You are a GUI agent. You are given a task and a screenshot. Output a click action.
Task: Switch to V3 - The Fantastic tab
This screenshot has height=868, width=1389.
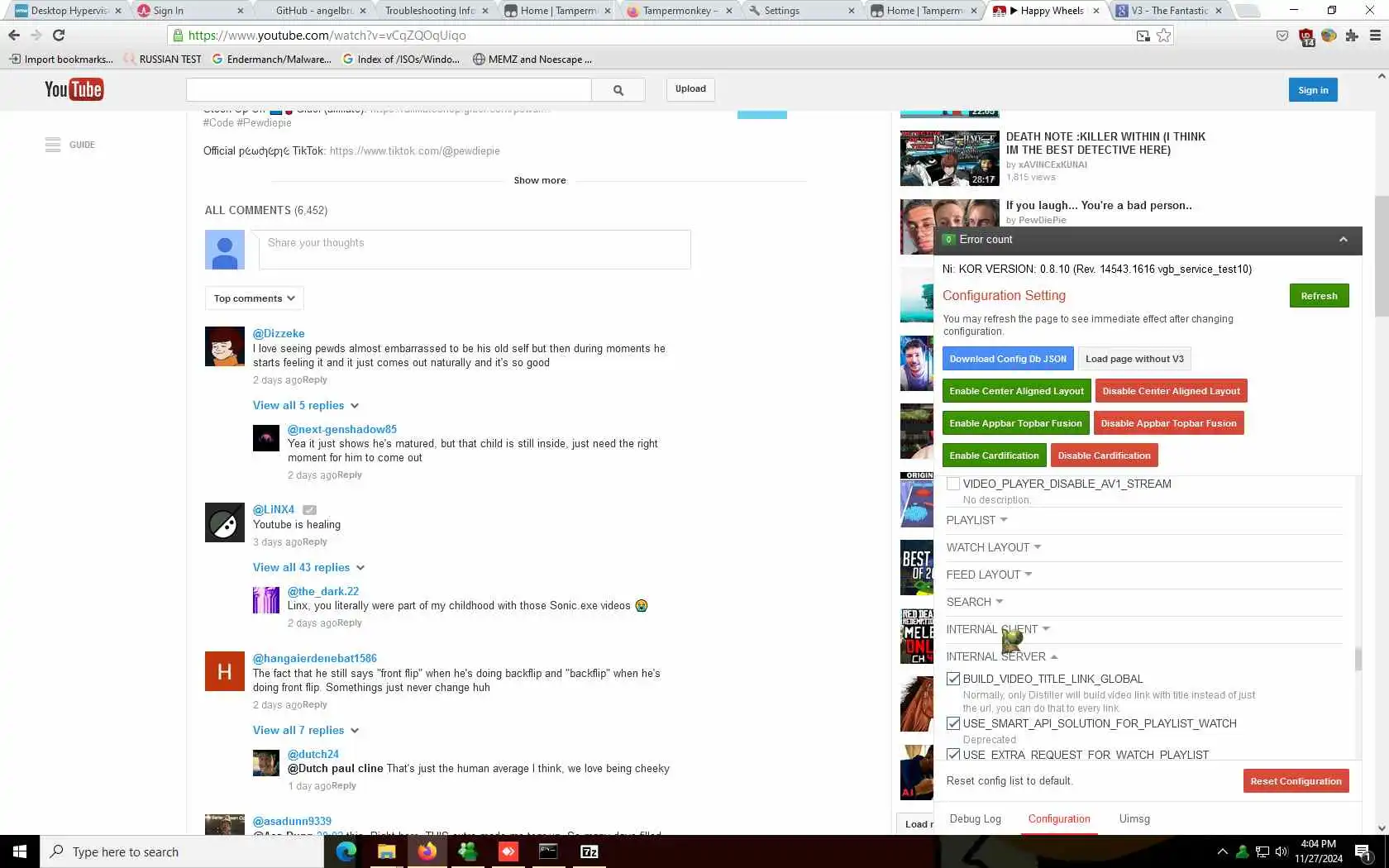click(x=1170, y=11)
